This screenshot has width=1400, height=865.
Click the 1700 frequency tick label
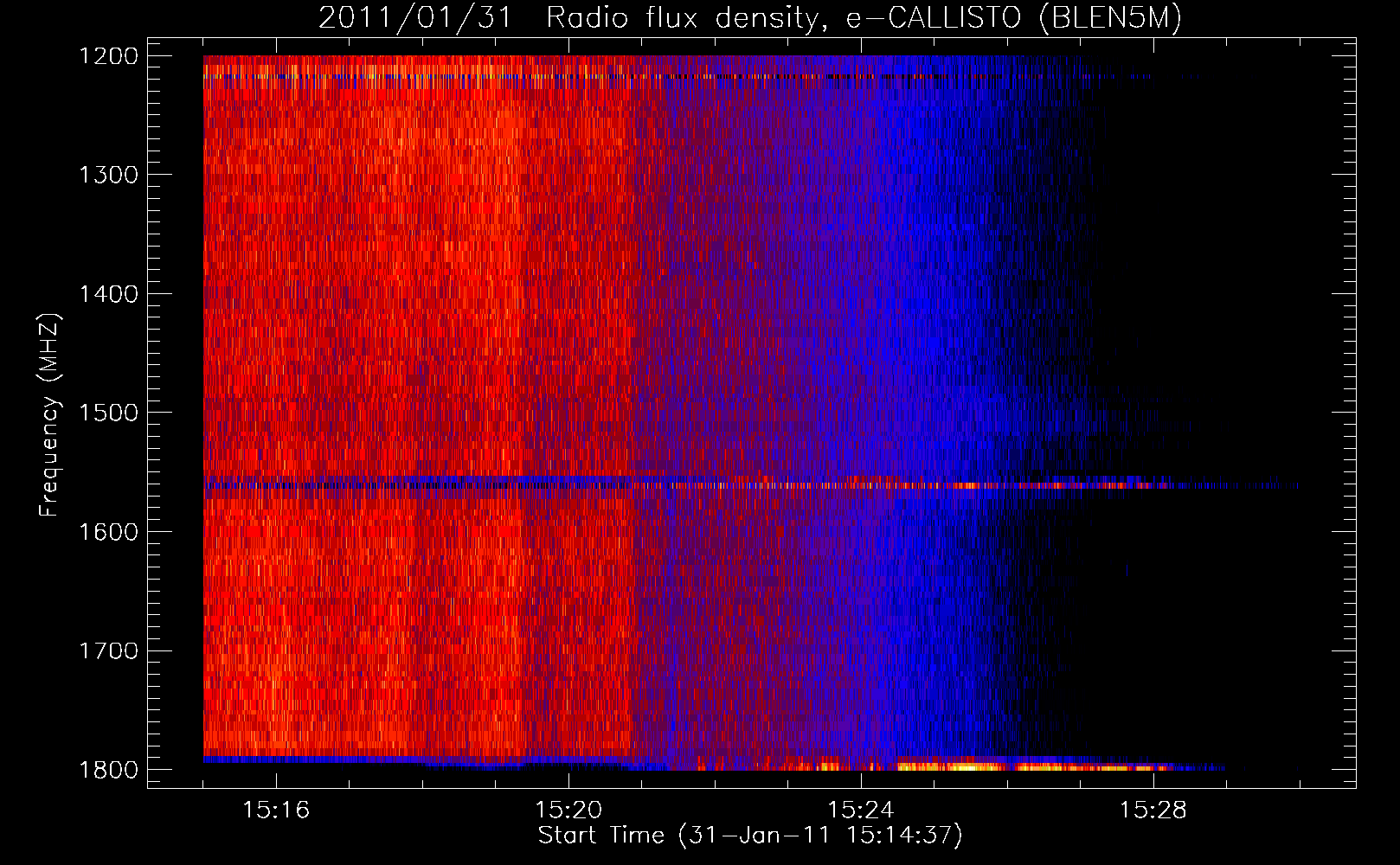(x=108, y=650)
